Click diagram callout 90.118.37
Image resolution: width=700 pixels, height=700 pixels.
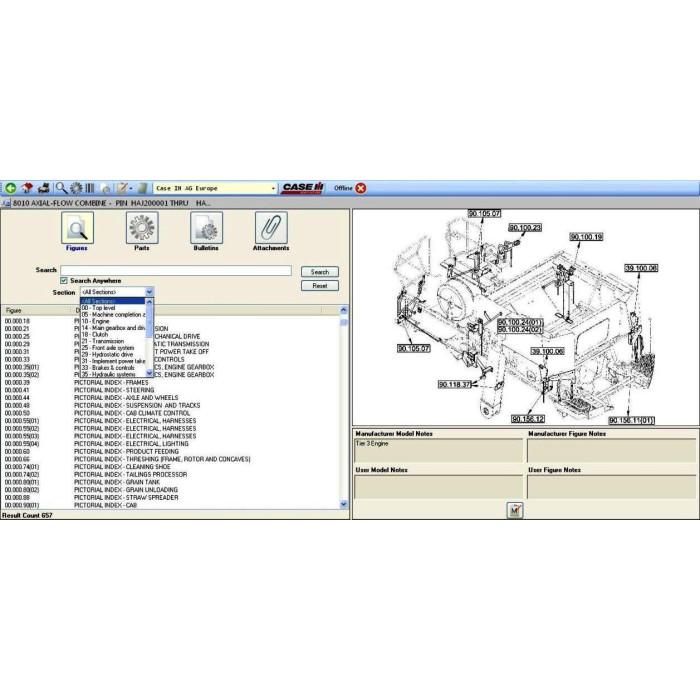454,384
